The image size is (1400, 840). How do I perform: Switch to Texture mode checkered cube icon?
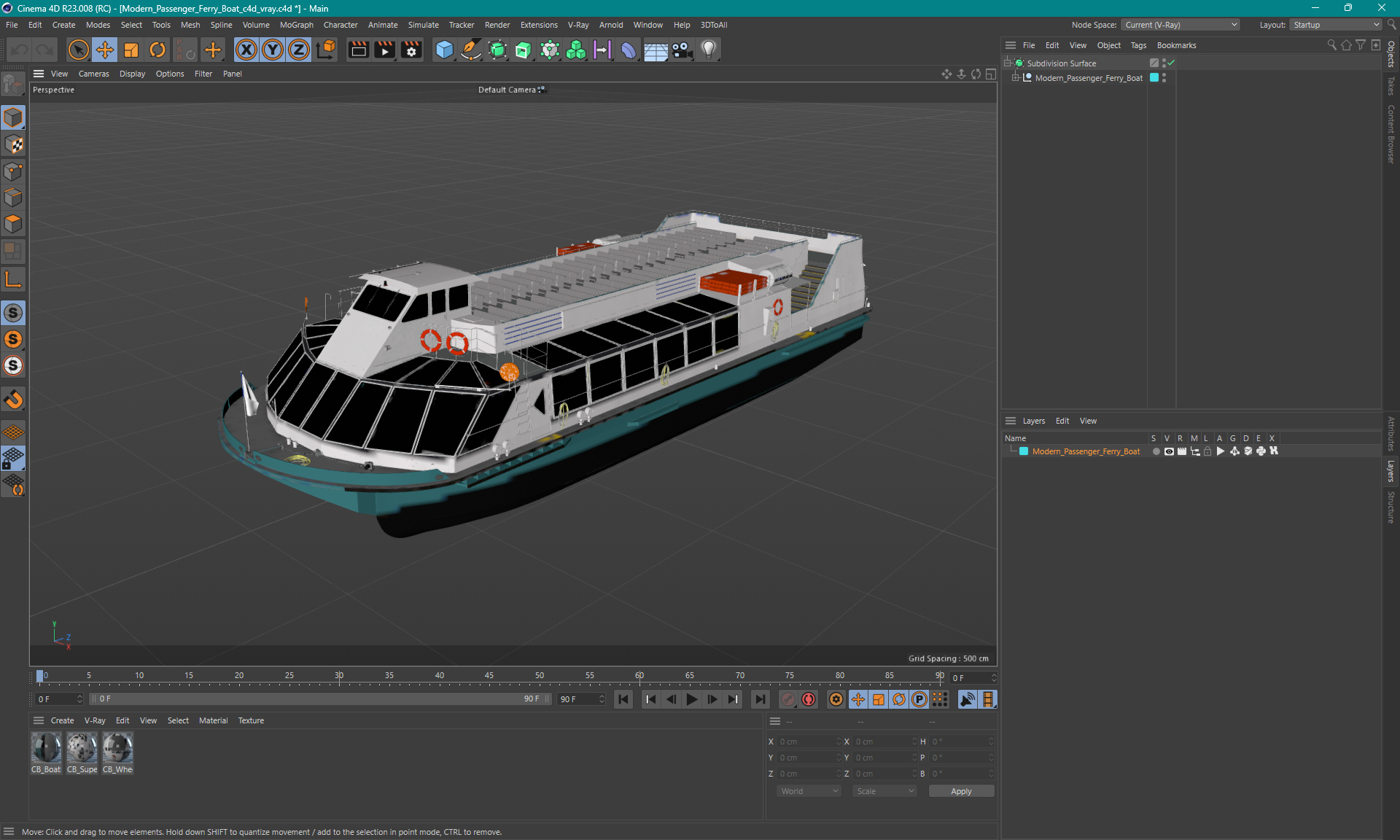point(13,144)
